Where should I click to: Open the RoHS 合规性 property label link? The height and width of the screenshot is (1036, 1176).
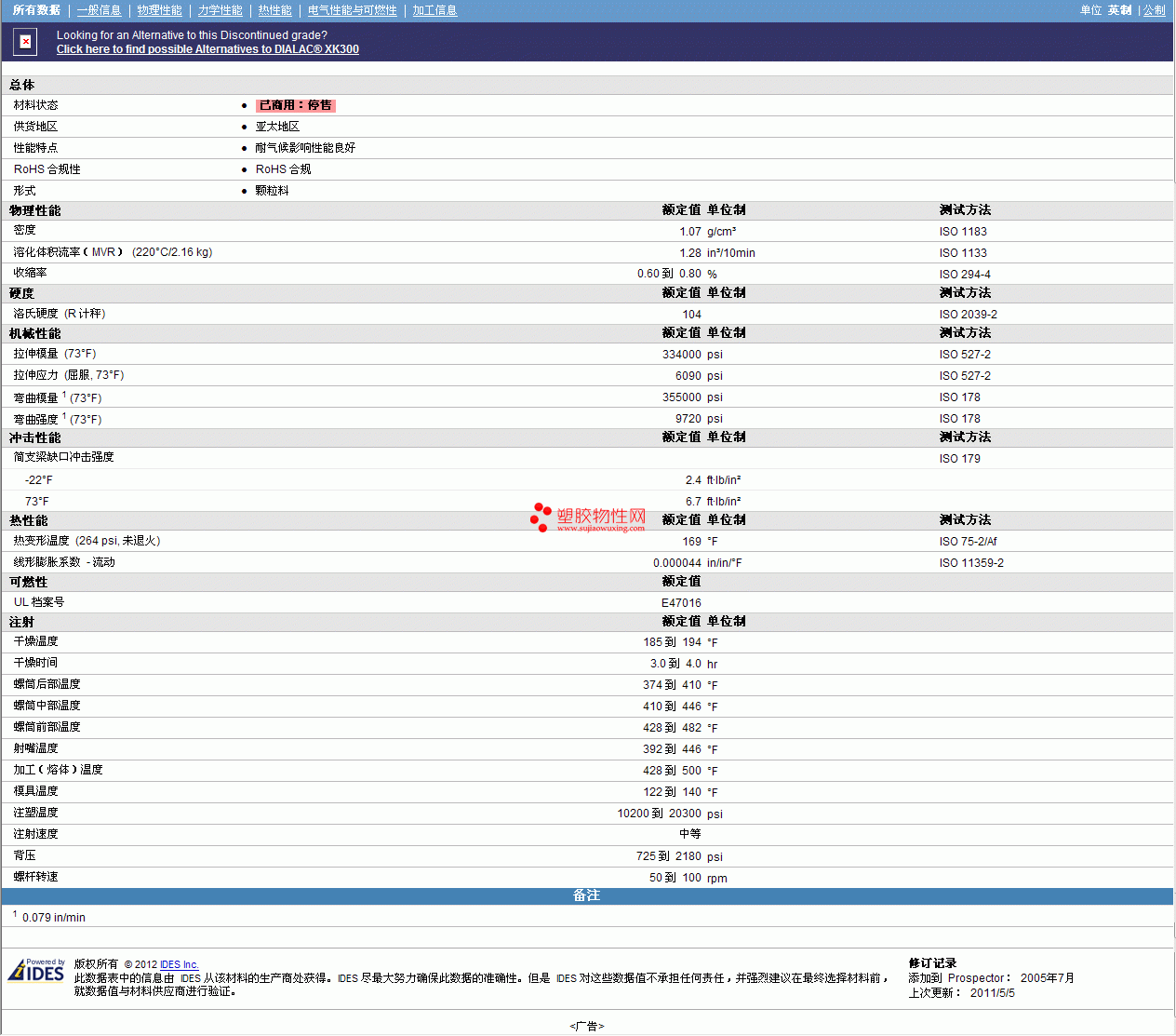47,169
